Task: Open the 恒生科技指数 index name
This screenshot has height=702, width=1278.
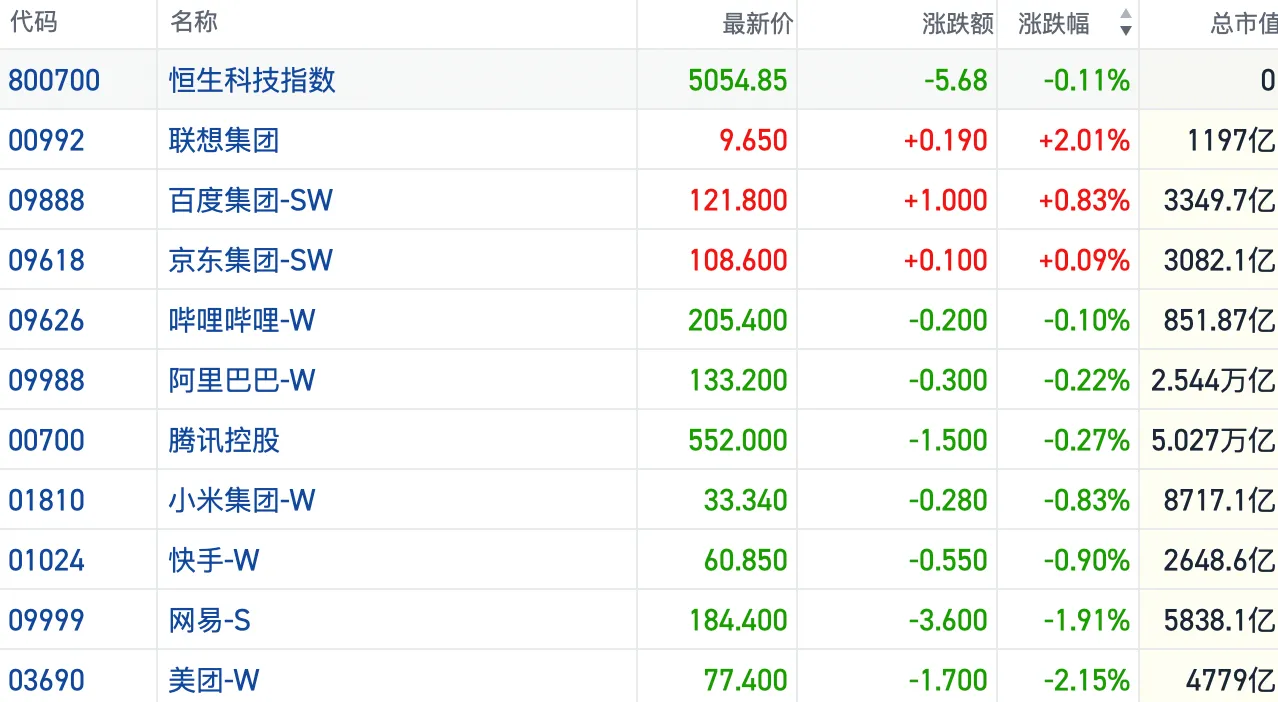Action: 252,80
